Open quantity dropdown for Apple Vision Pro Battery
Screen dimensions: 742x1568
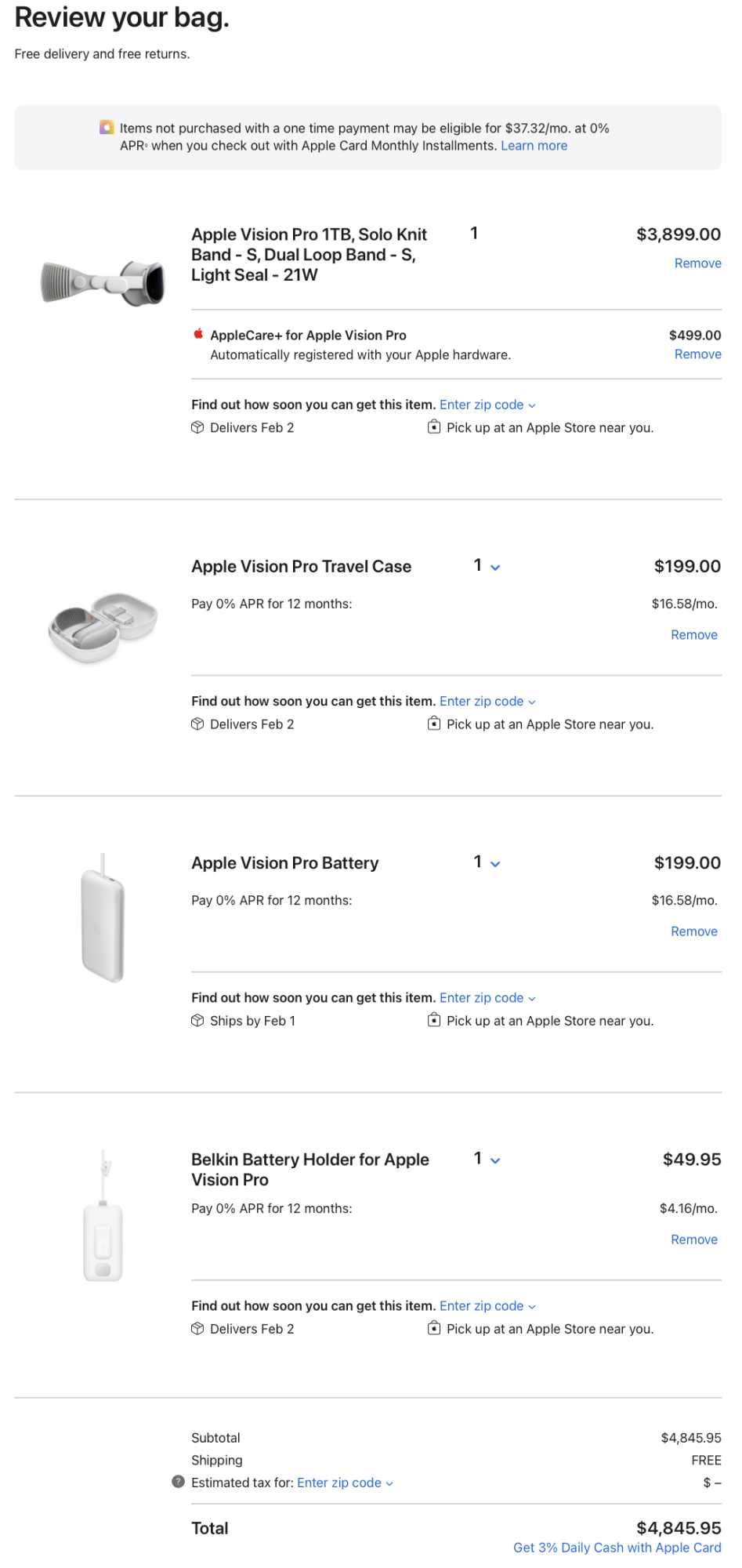click(x=487, y=862)
